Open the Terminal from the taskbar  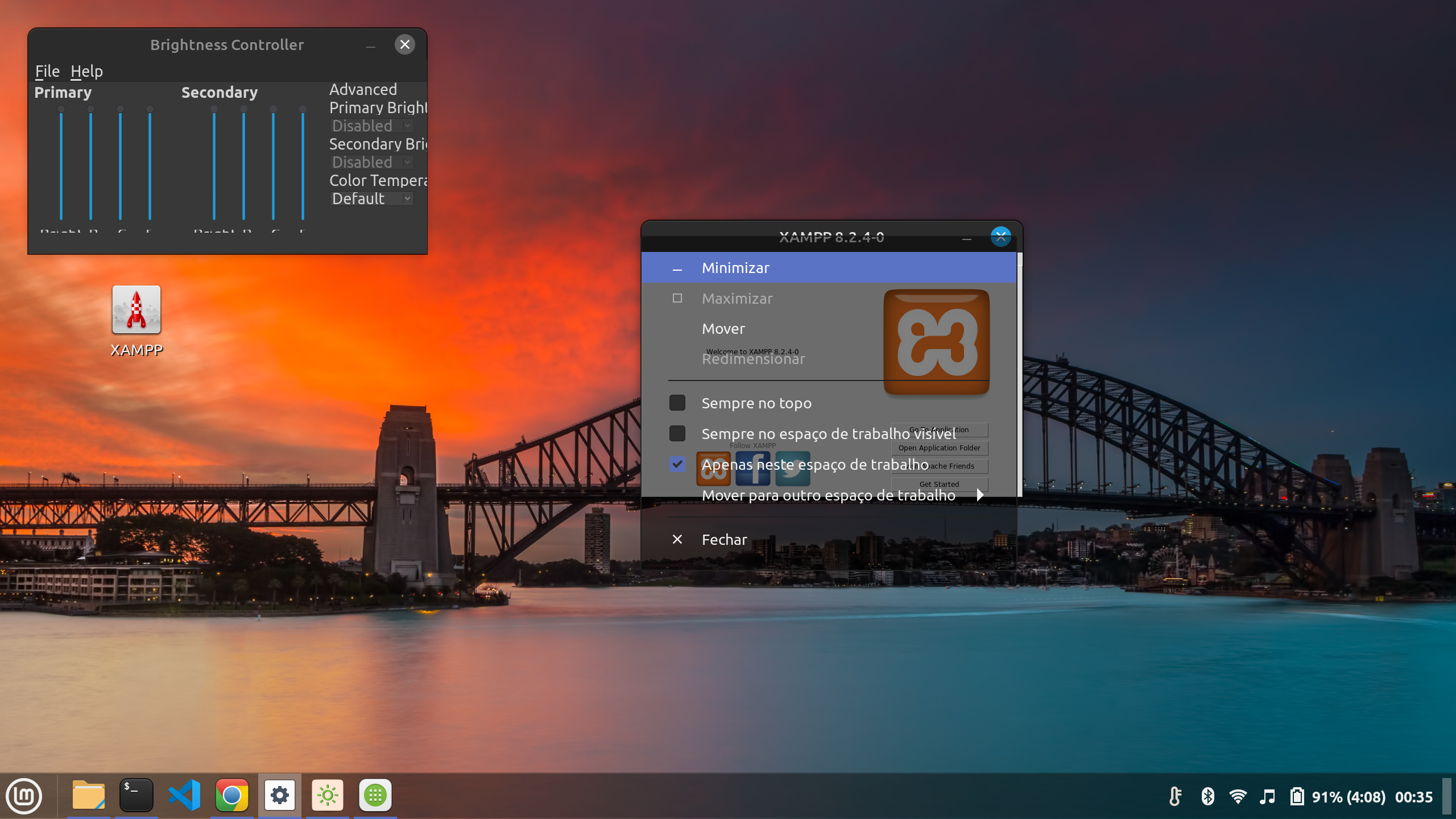point(136,795)
